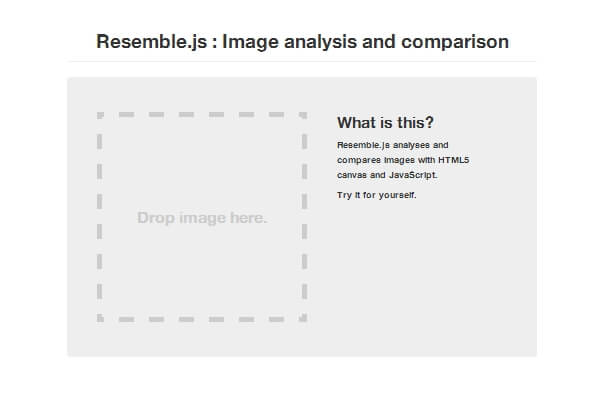Click the word "Resemble.js" in the title
Viewport: 600px width, 400px height.
click(x=151, y=42)
